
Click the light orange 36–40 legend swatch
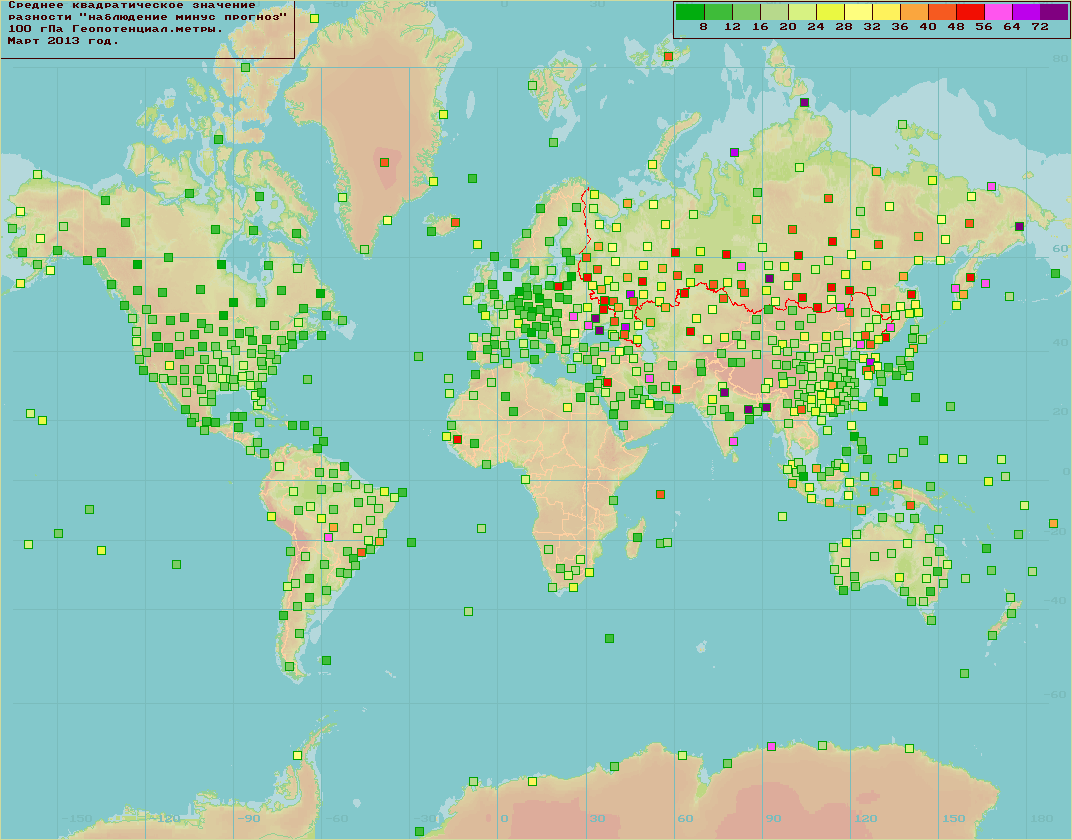pos(914,12)
